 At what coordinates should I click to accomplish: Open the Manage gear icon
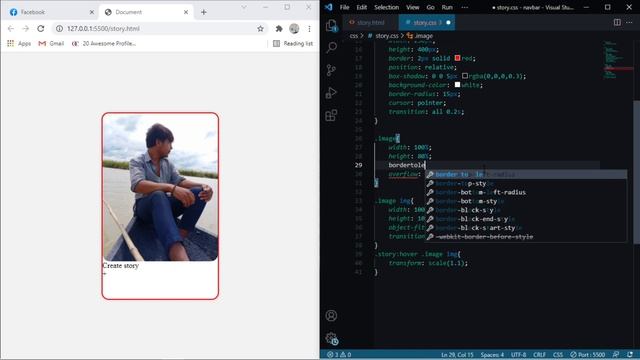coord(331,338)
